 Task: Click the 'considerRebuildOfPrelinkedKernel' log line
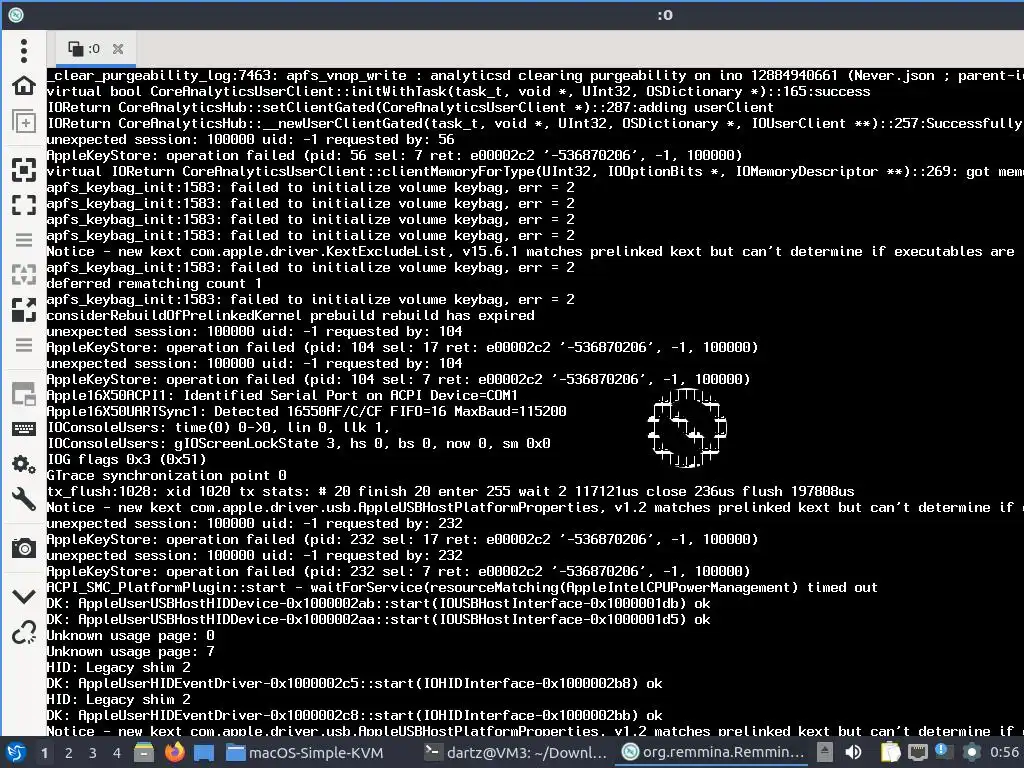(291, 315)
